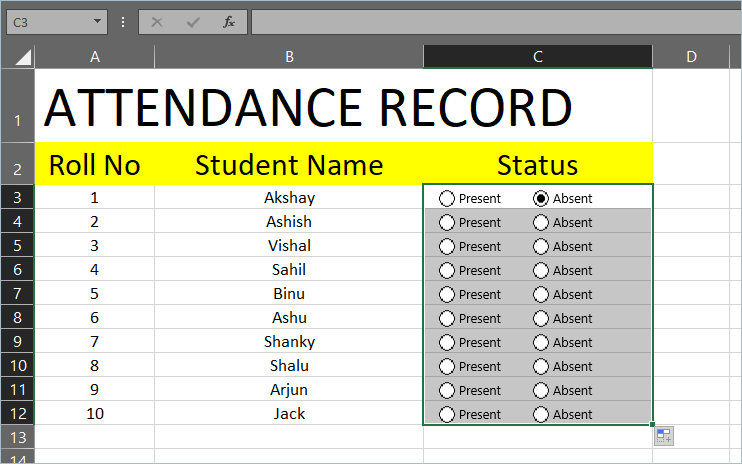Click inside the formula bar input
Image resolution: width=742 pixels, height=464 pixels.
490,21
